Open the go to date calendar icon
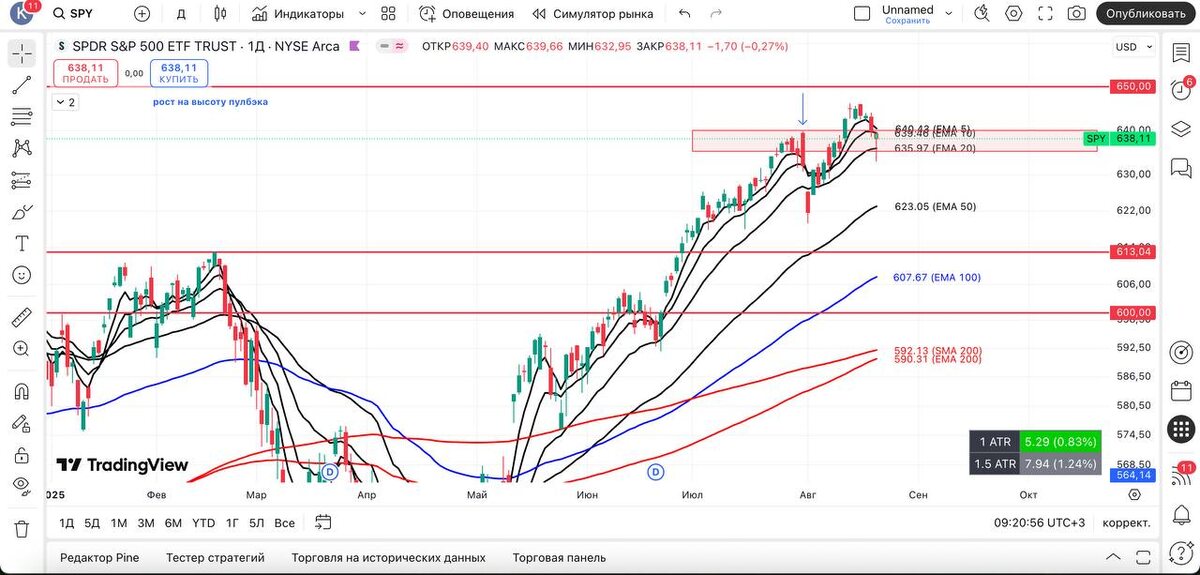This screenshot has width=1200, height=575. pyautogui.click(x=322, y=522)
